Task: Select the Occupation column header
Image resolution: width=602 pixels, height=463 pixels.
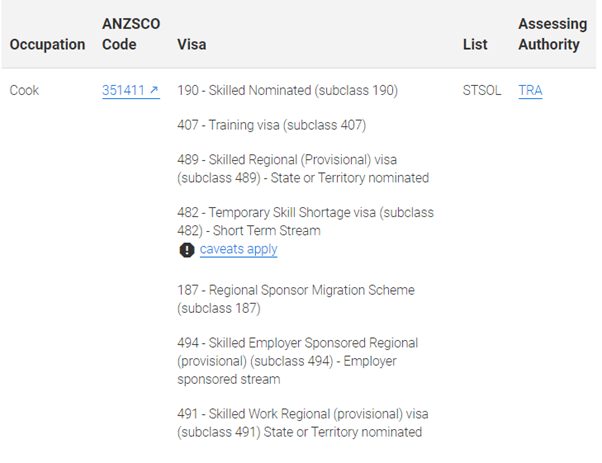Action: 48,45
